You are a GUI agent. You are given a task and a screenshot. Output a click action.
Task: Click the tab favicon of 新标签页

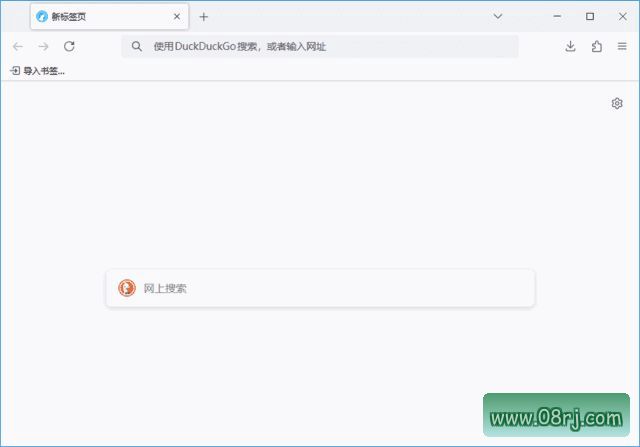tap(42, 17)
